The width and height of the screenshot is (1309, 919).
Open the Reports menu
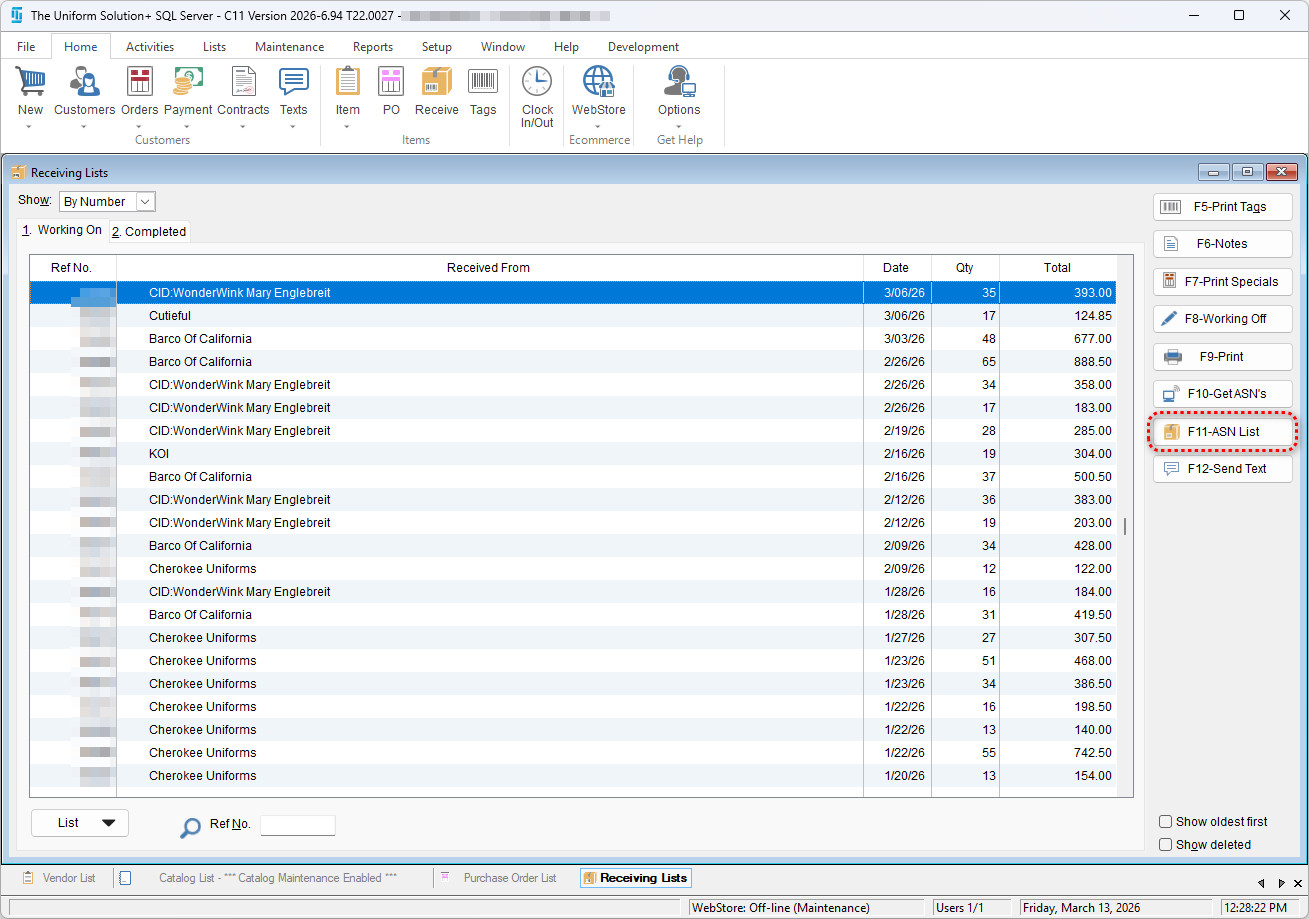click(x=372, y=47)
